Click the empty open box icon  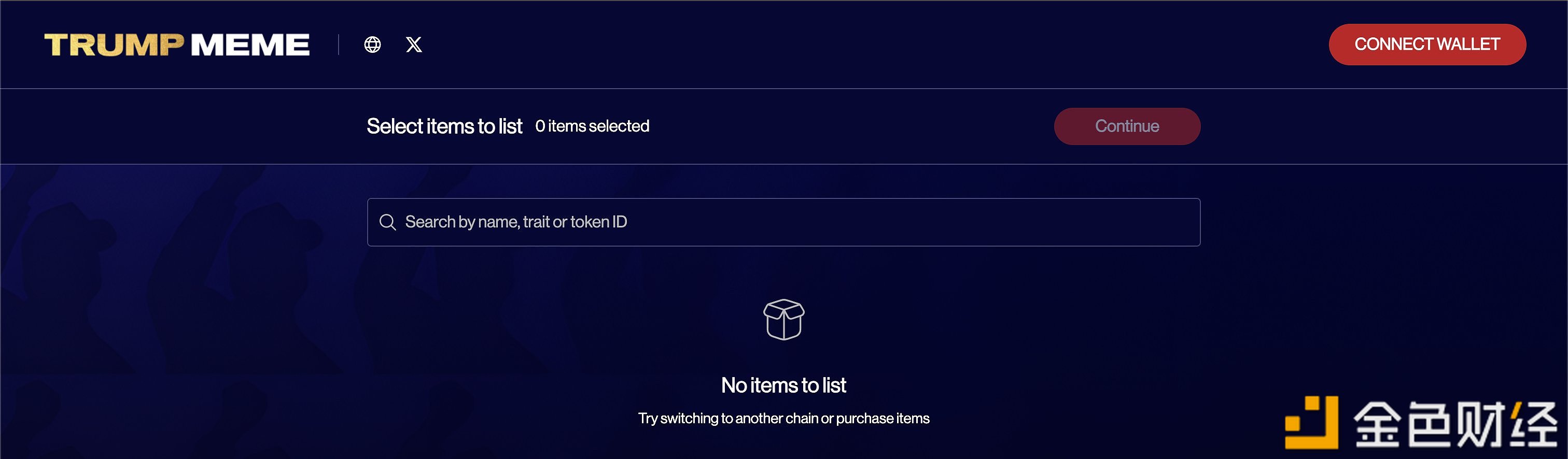(x=784, y=319)
